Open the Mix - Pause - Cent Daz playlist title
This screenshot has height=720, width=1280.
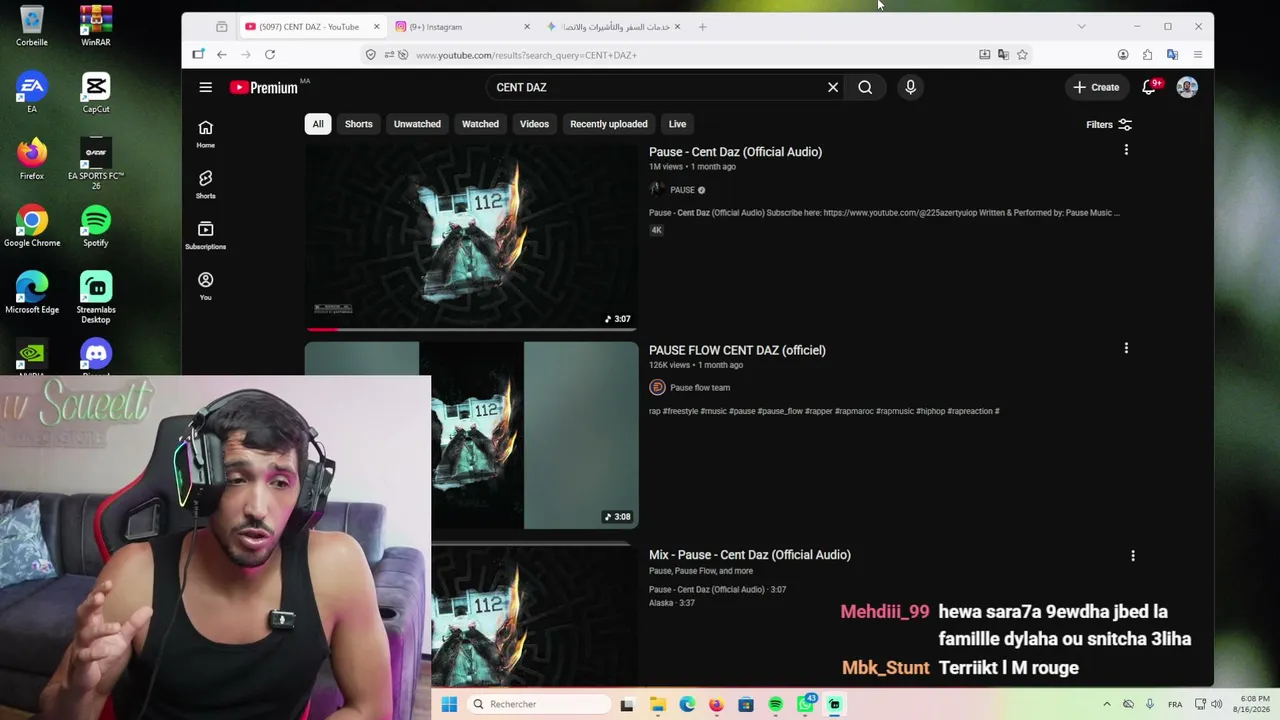750,555
